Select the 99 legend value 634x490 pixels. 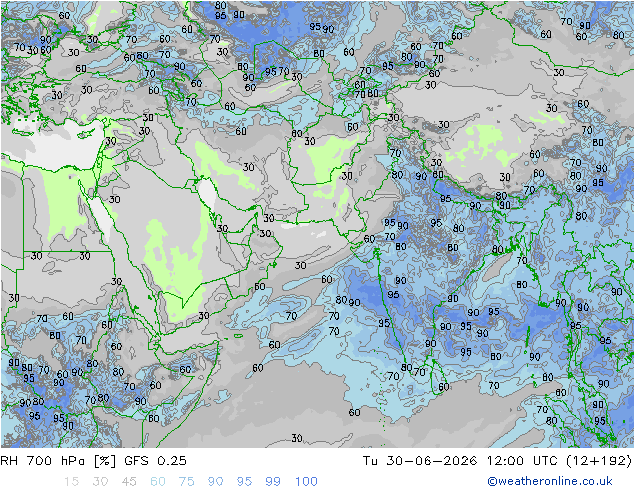click(273, 482)
